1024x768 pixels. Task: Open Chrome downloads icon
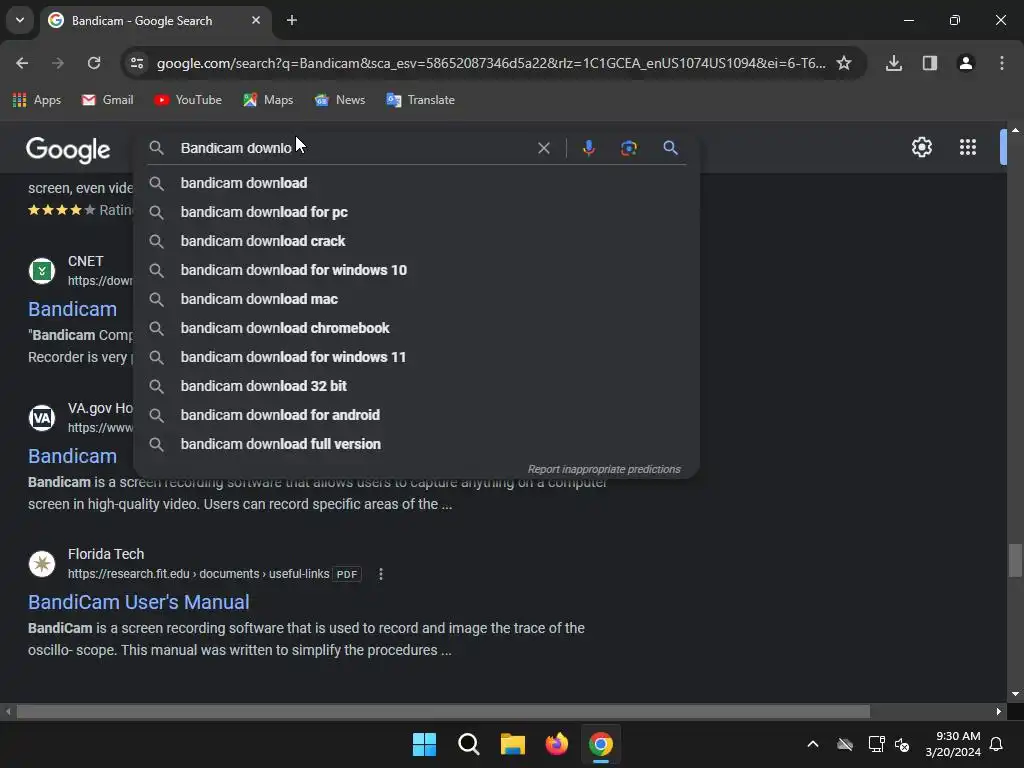click(894, 63)
